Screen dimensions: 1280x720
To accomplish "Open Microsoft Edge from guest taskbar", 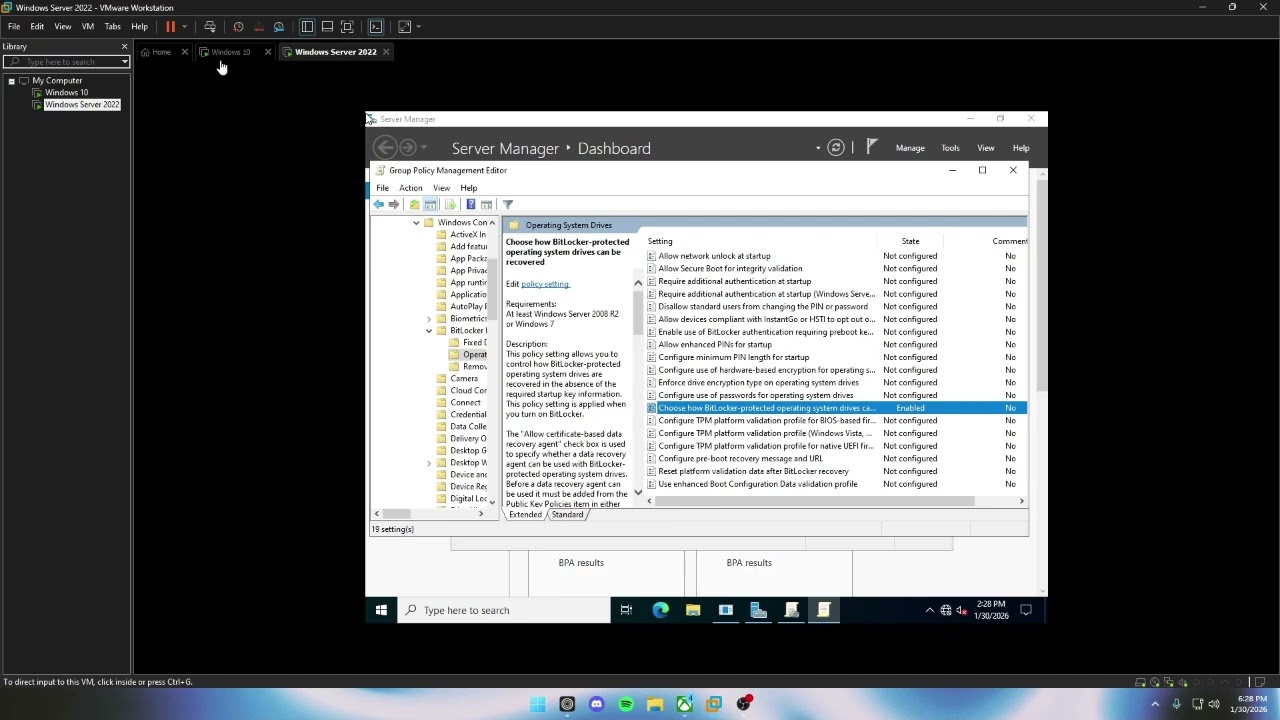I will [660, 610].
